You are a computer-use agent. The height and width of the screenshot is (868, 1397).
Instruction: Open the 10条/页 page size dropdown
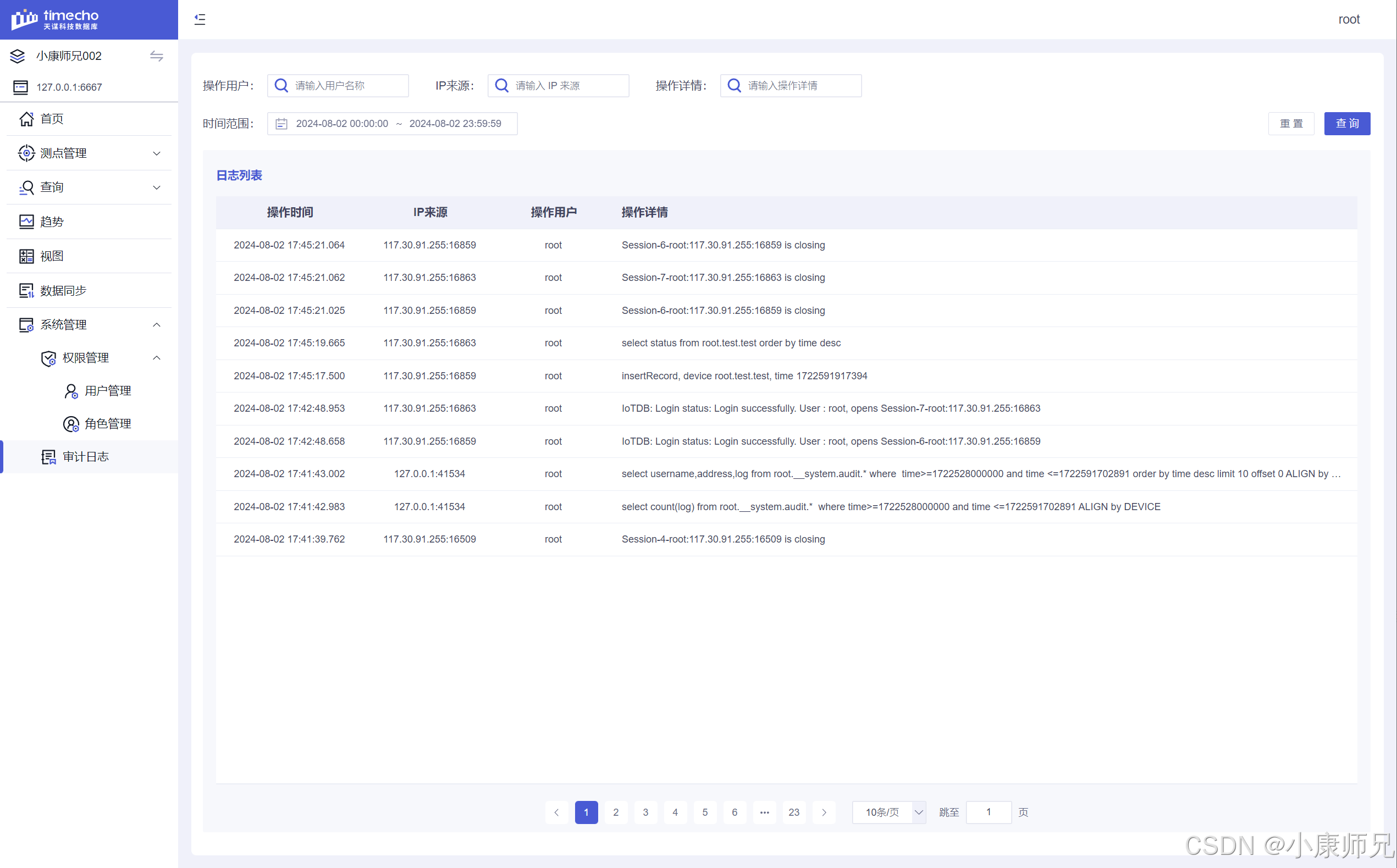(x=889, y=812)
